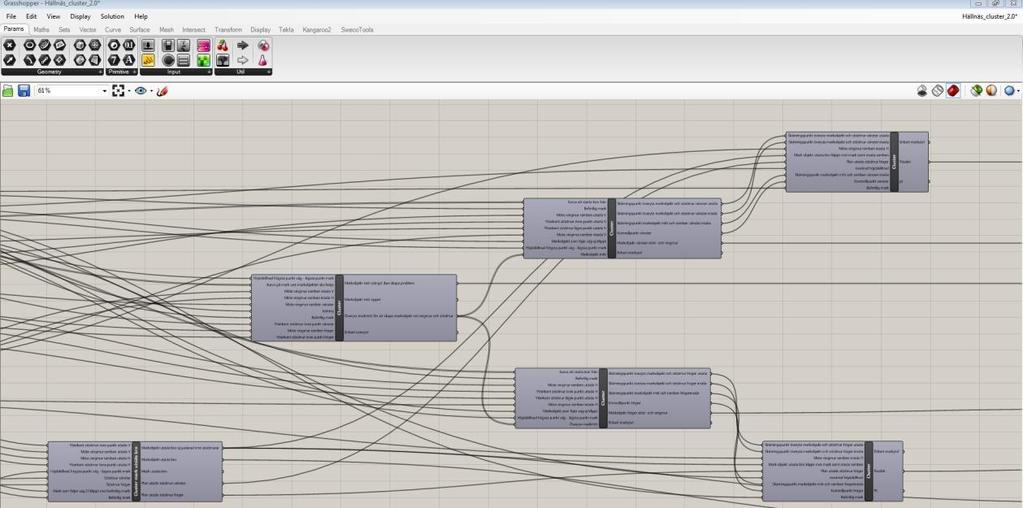Viewport: 1023px width, 508px height.
Task: Select the number 7 hexagon in Primitive
Action: click(x=114, y=60)
